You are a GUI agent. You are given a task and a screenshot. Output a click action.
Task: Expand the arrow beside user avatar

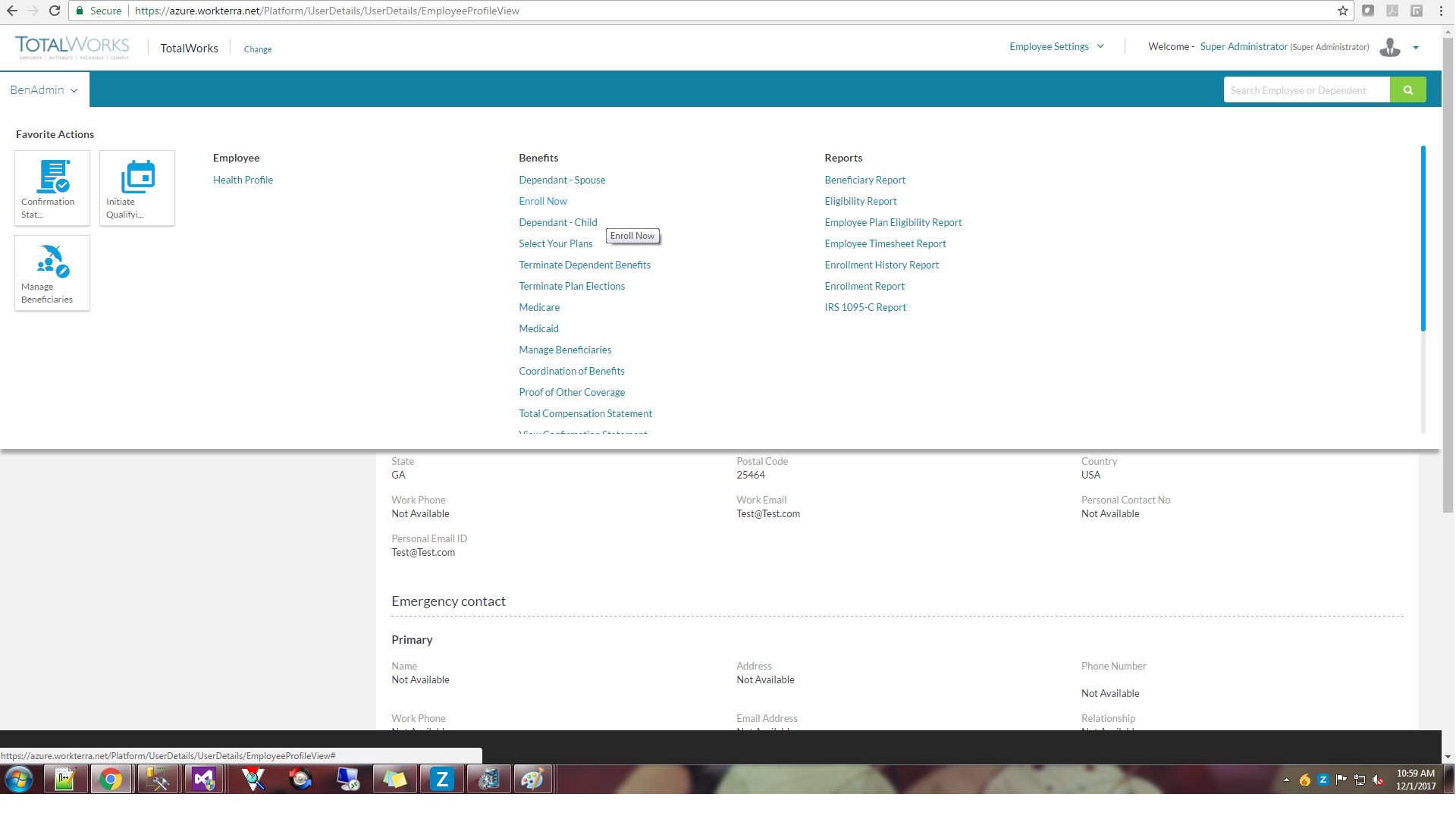pos(1416,48)
